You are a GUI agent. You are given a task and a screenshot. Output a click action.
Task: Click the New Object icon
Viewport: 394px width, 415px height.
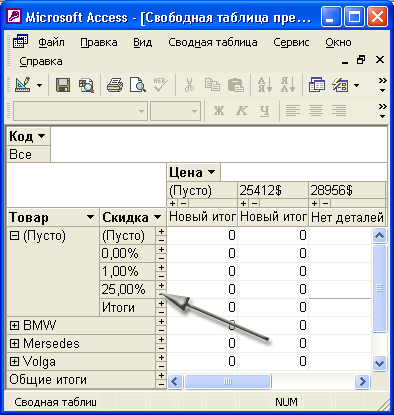(340, 85)
